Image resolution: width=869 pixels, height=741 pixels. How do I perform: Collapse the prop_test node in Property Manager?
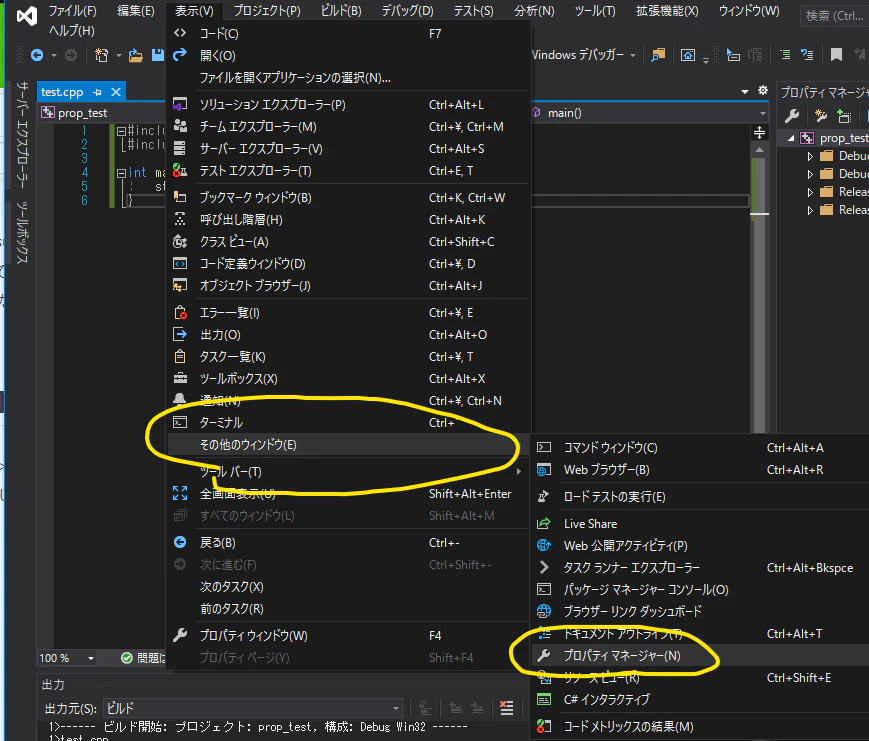click(791, 138)
